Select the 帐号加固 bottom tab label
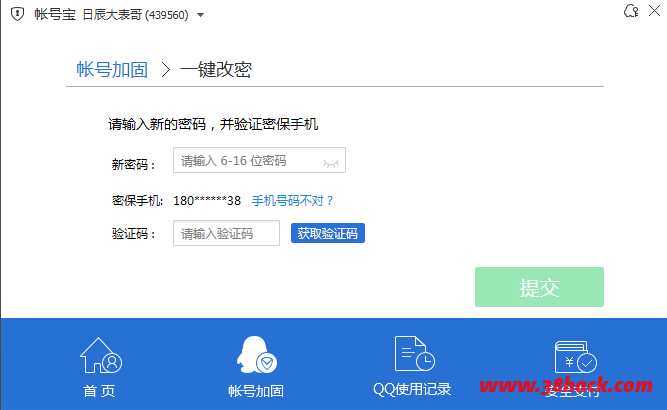 256,390
